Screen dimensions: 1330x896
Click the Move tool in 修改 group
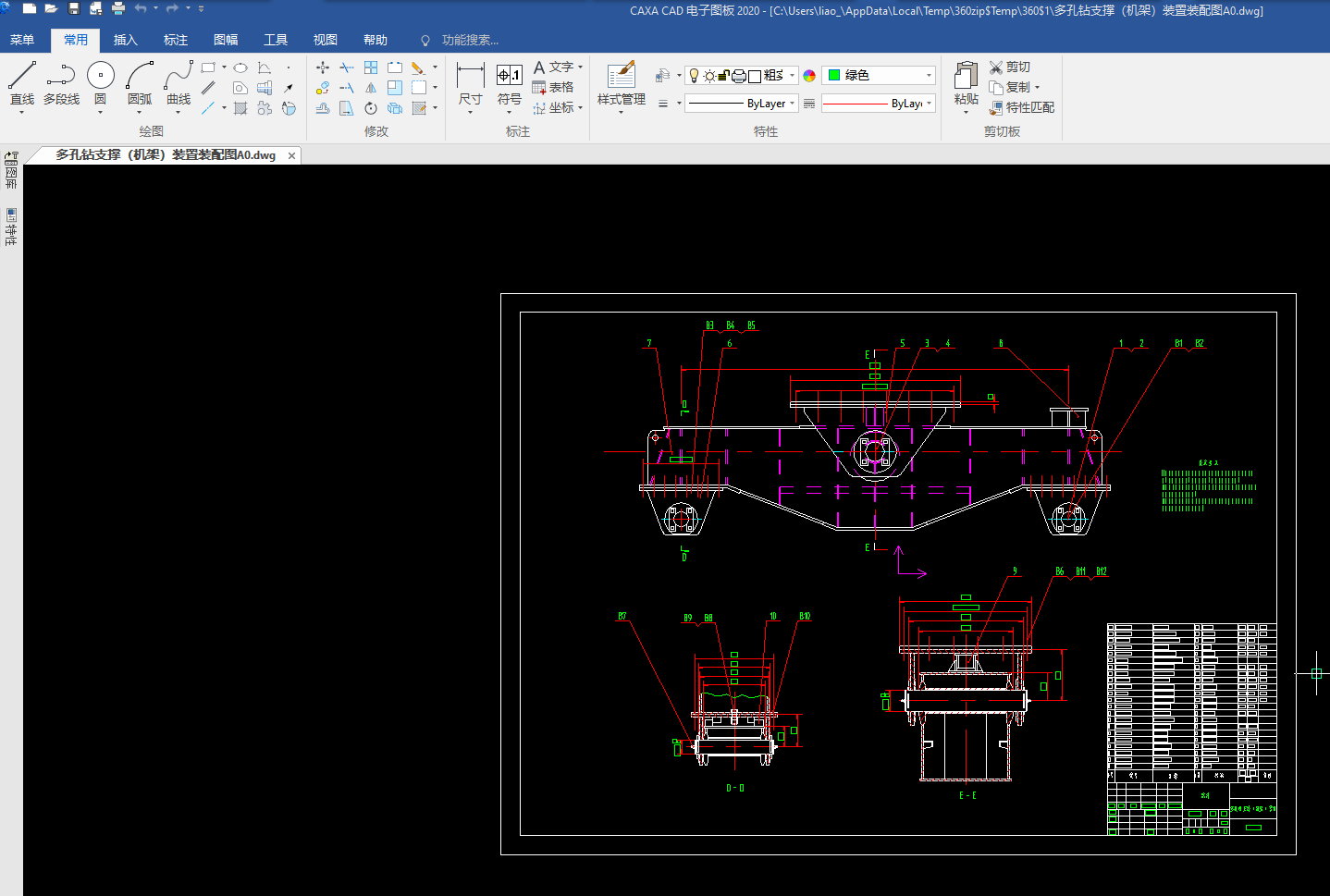(x=323, y=68)
